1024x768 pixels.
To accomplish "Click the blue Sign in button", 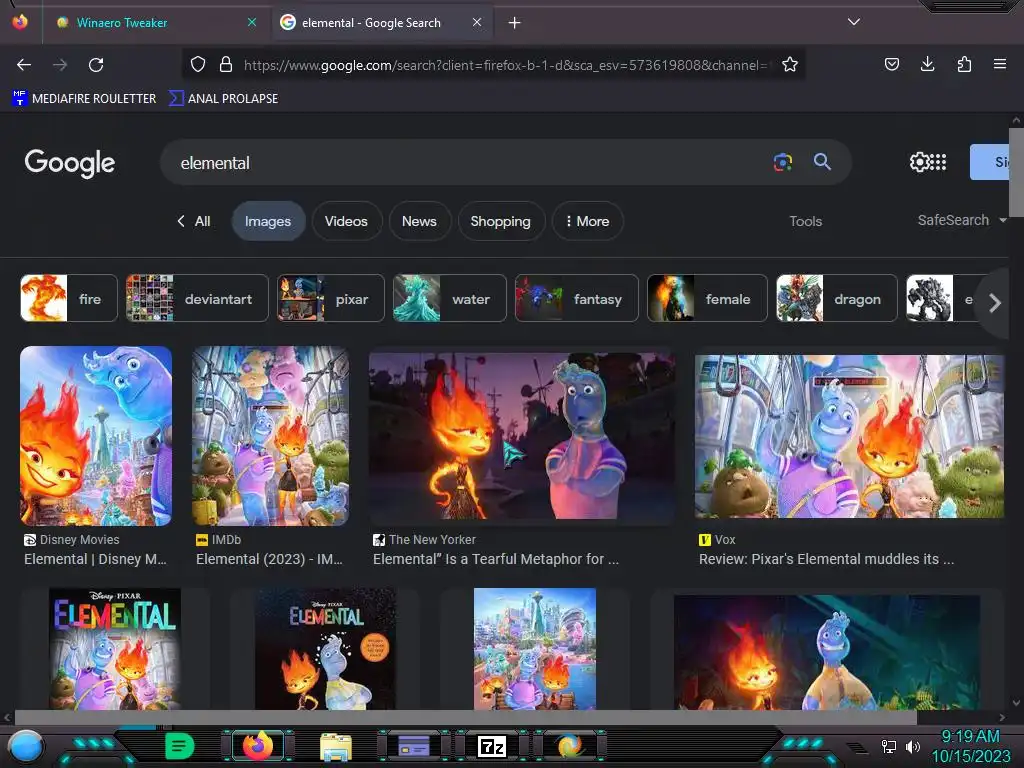I will point(989,162).
